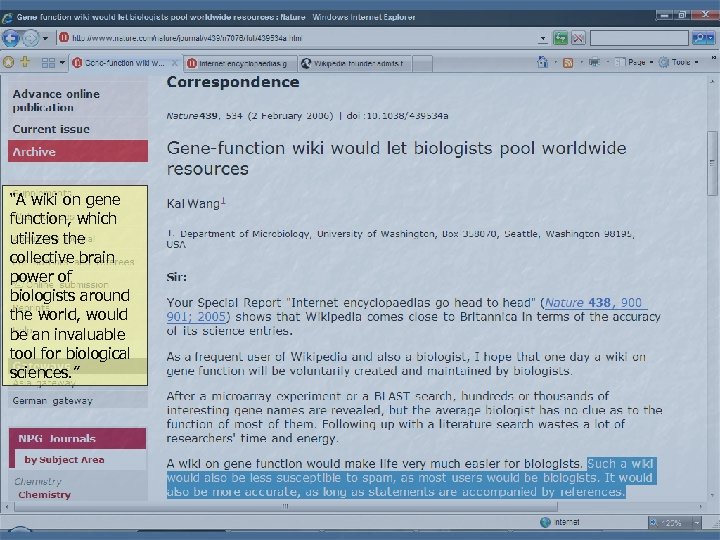Switch to the Internet encyclopaedias tab
Image resolution: width=720 pixels, height=540 pixels.
(x=240, y=63)
